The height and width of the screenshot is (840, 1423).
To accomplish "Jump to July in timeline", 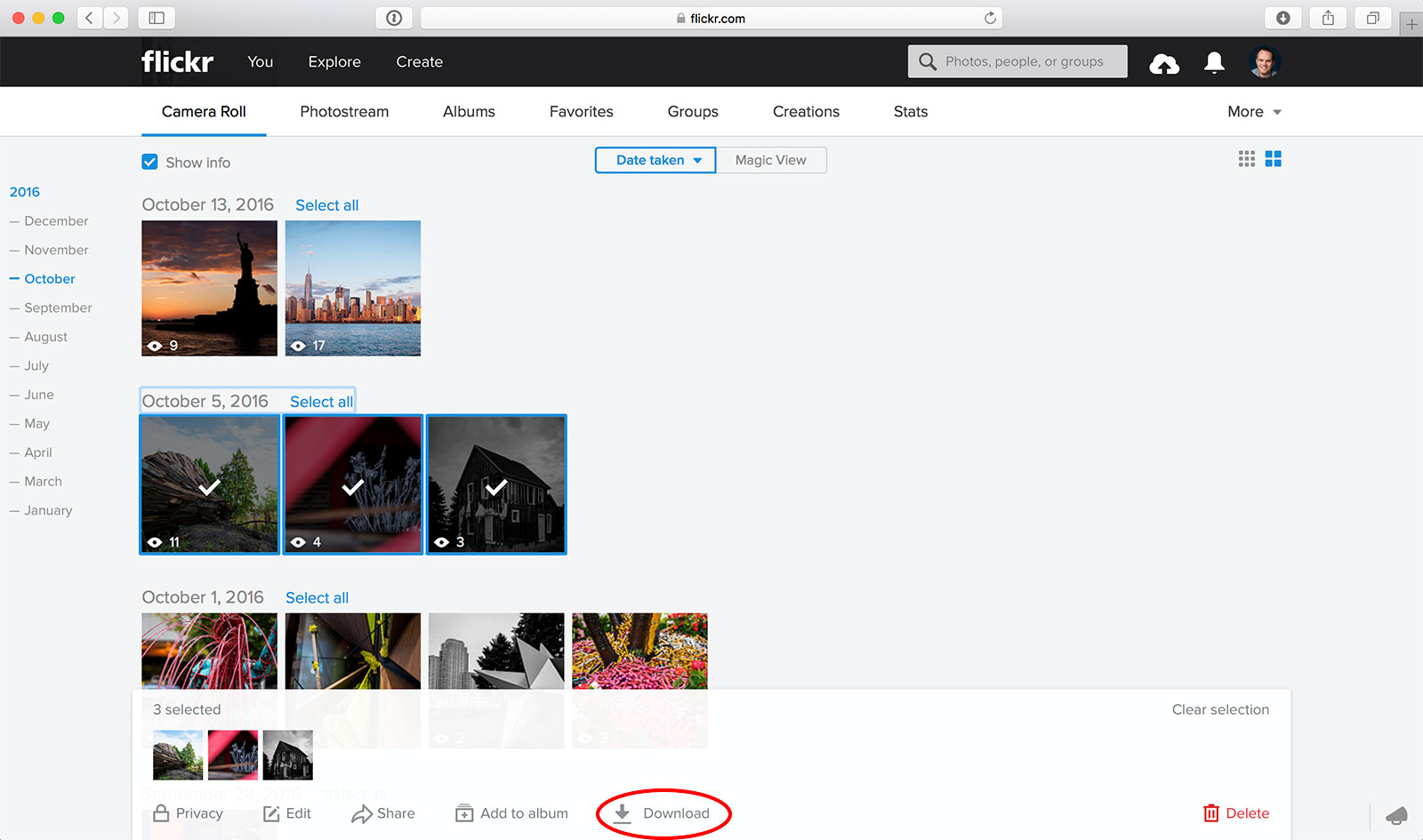I will (x=36, y=365).
